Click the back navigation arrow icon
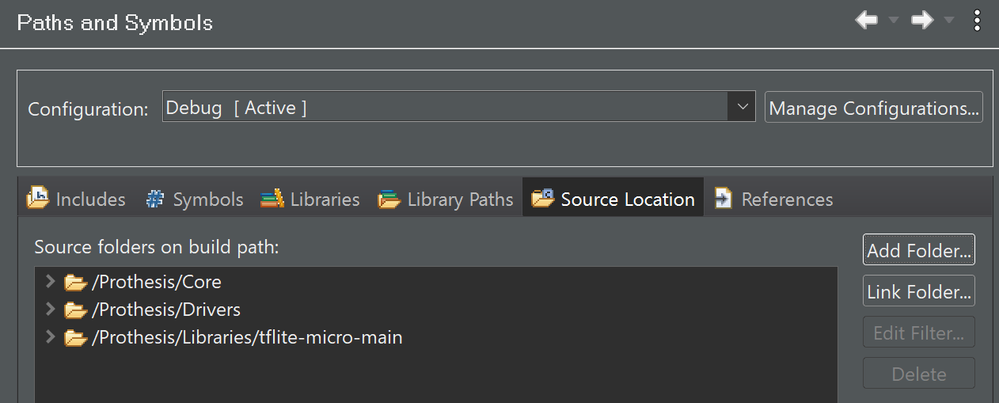 pos(866,21)
